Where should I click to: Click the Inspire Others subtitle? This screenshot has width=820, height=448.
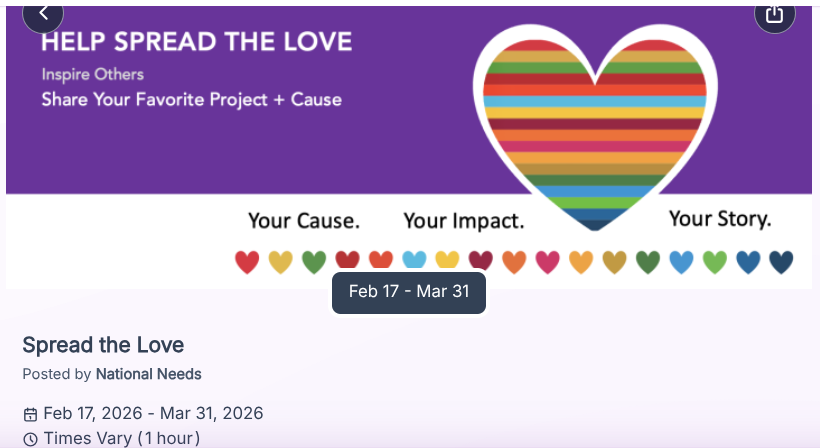(x=93, y=74)
